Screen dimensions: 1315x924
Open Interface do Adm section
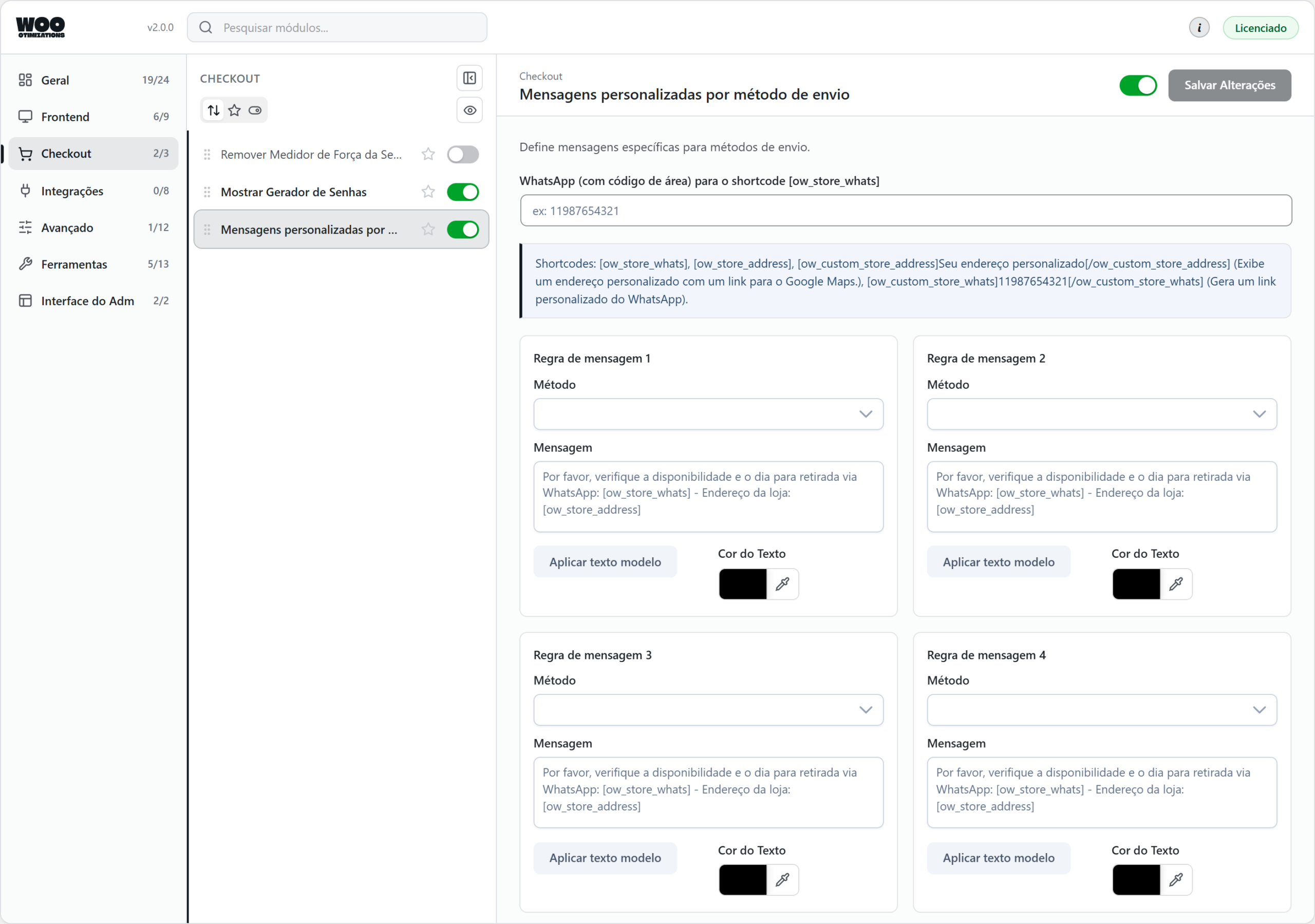pyautogui.click(x=93, y=301)
